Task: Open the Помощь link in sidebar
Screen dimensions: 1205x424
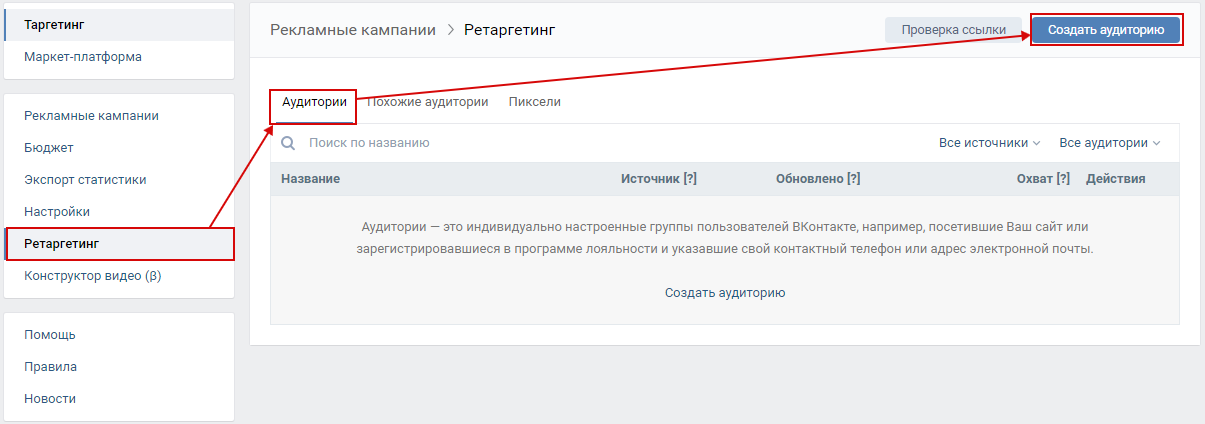Action: 119,335
